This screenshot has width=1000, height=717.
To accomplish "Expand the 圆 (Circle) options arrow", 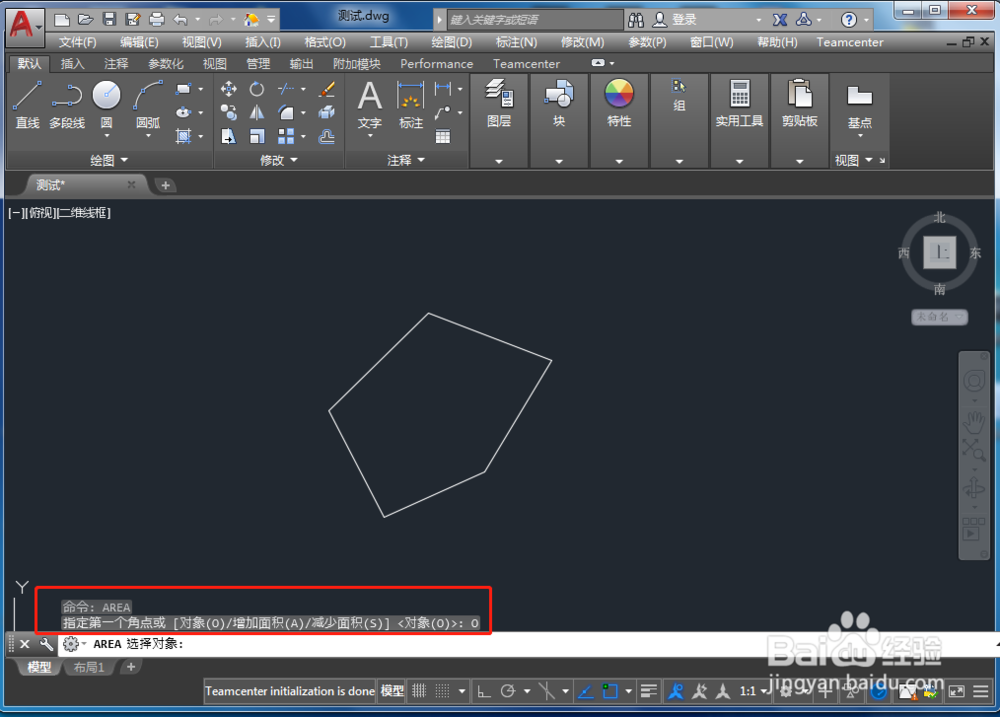I will [x=107, y=136].
